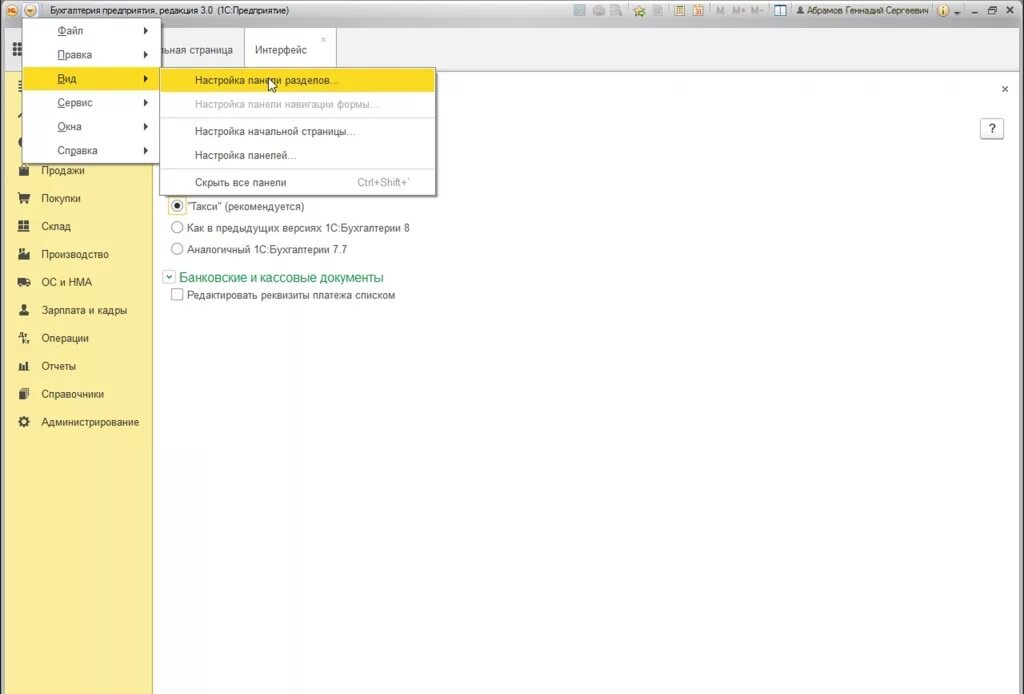
Task: Open the sections grid menu icon
Action: pyautogui.click(x=17, y=50)
